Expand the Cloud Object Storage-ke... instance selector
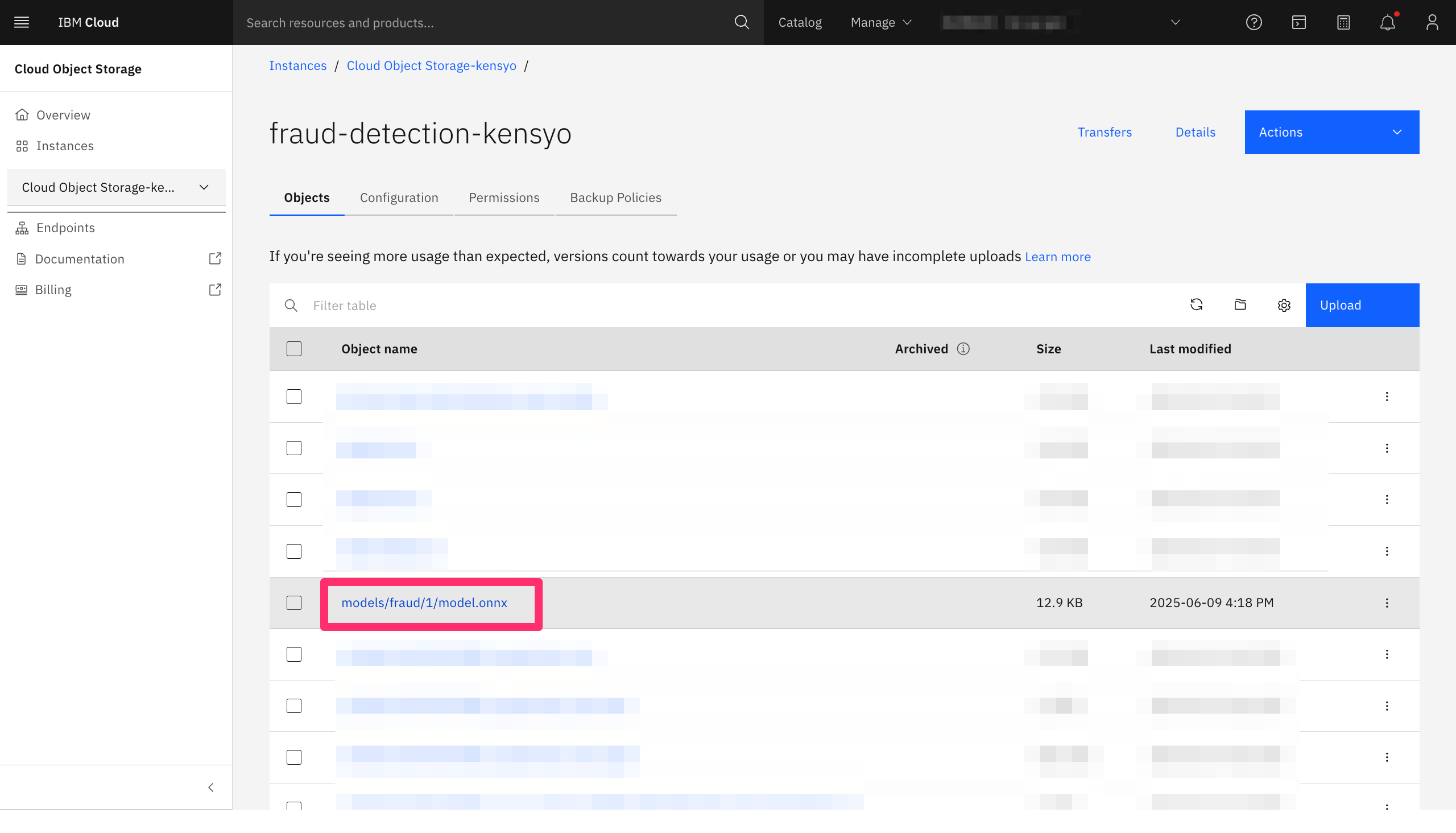This screenshot has width=1456, height=833. [116, 187]
